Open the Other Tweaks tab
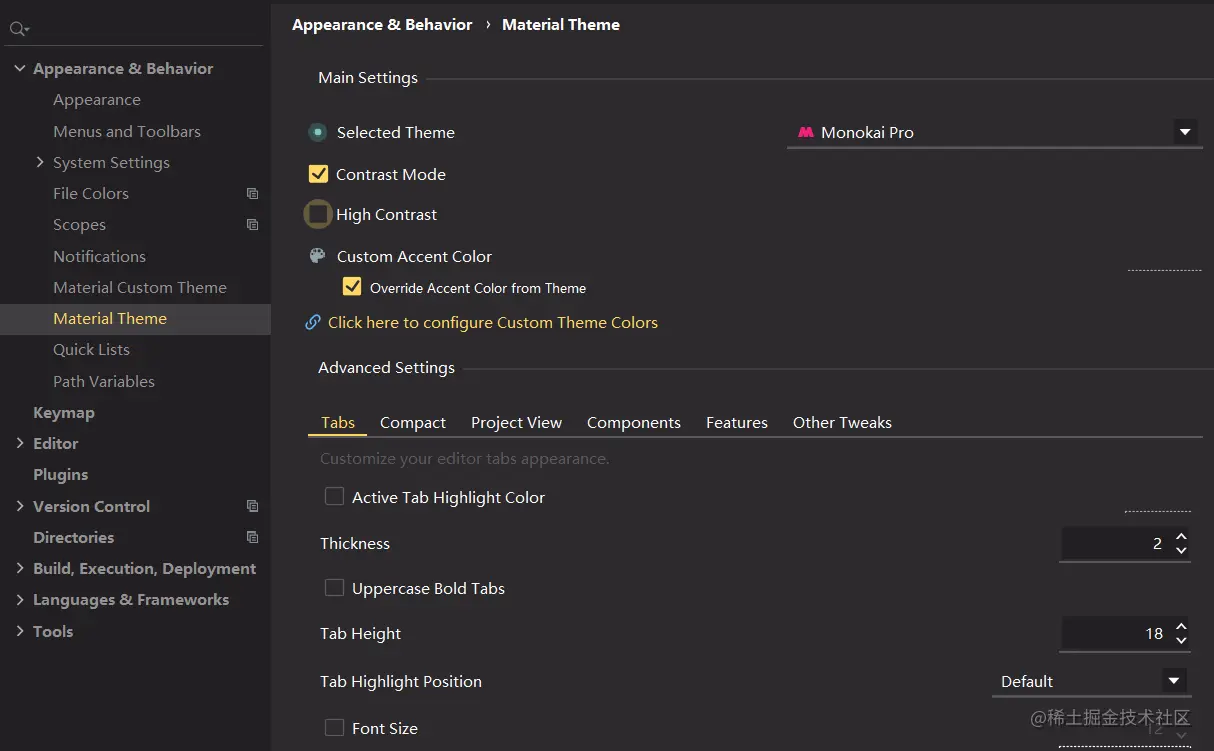1214x751 pixels. (x=842, y=423)
